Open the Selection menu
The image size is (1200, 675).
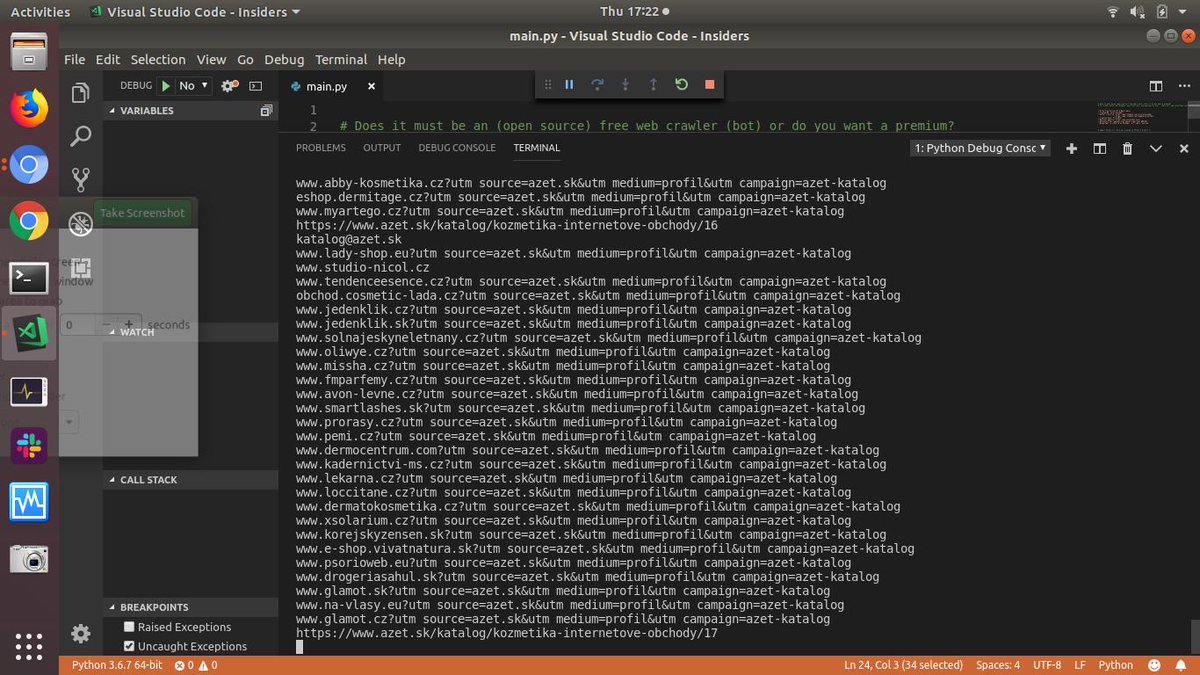pos(158,60)
